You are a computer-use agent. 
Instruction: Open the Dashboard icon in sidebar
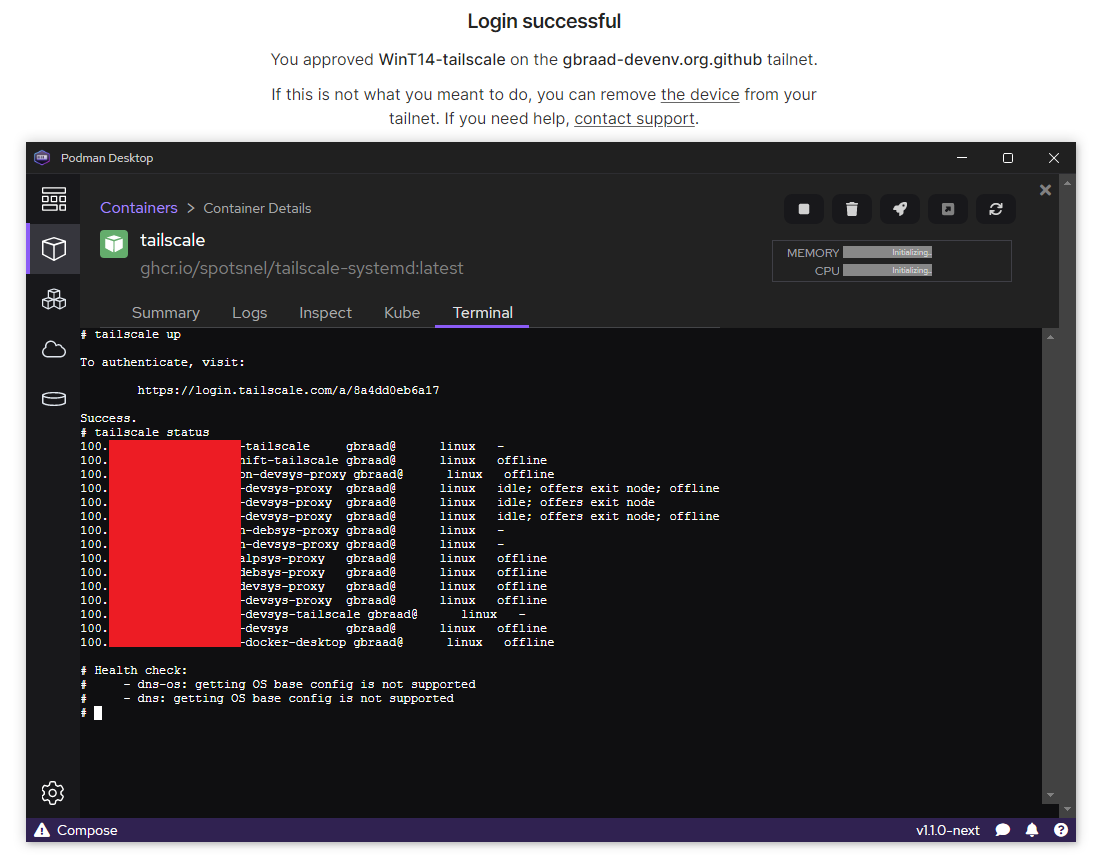[x=54, y=199]
